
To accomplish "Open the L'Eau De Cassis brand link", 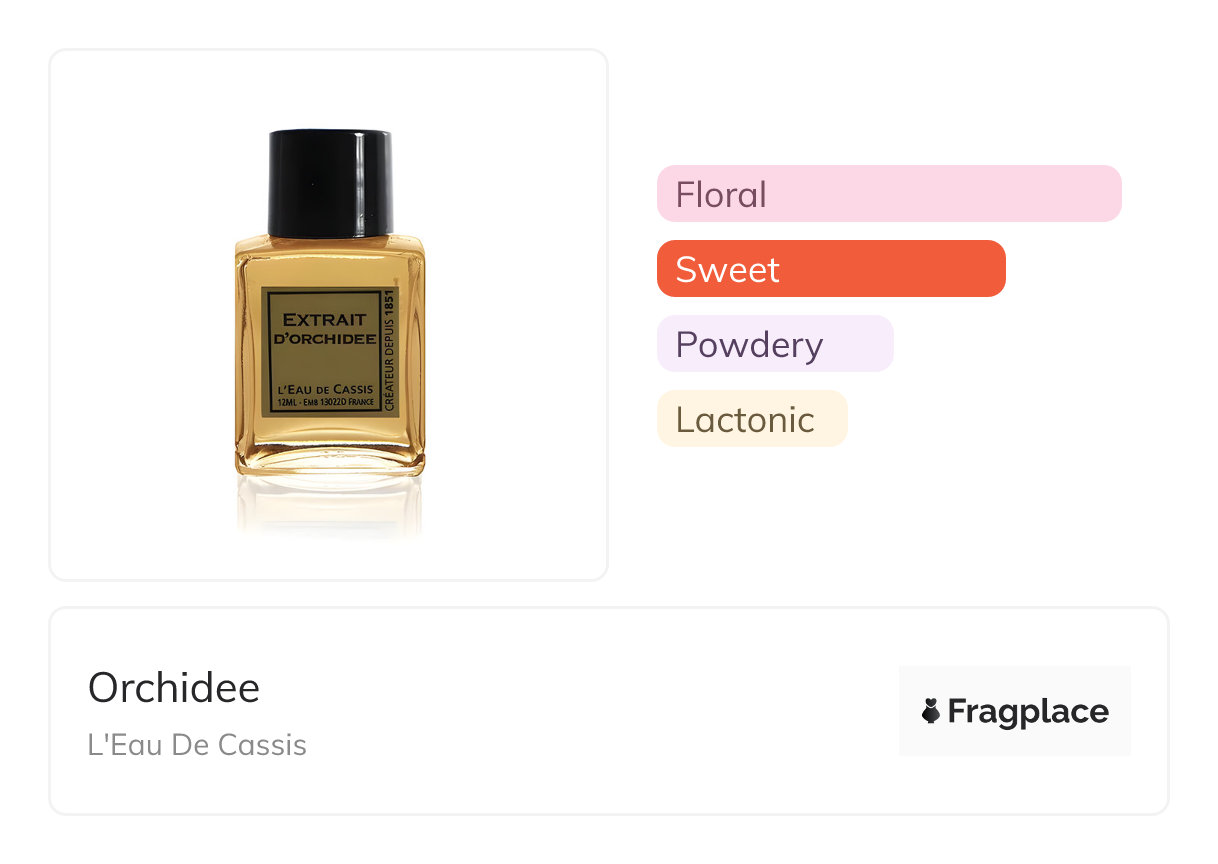I will point(197,745).
